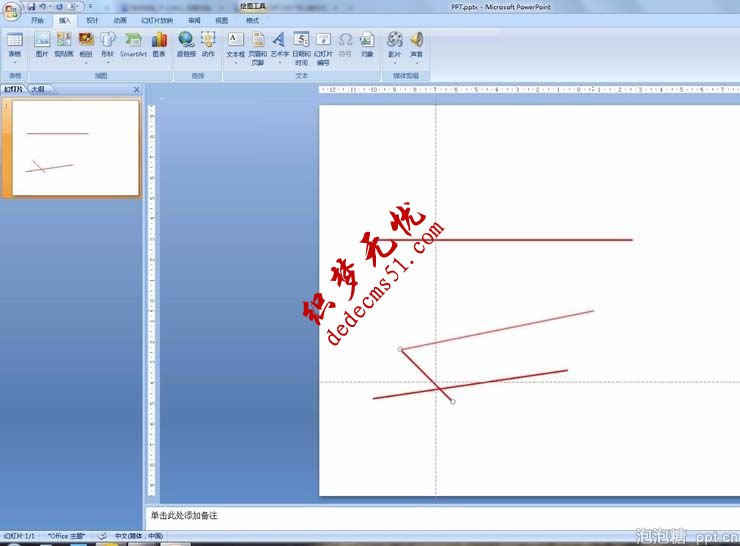Viewport: 740px width, 546px height.
Task: Click the Chart (图表) icon
Action: 159,45
